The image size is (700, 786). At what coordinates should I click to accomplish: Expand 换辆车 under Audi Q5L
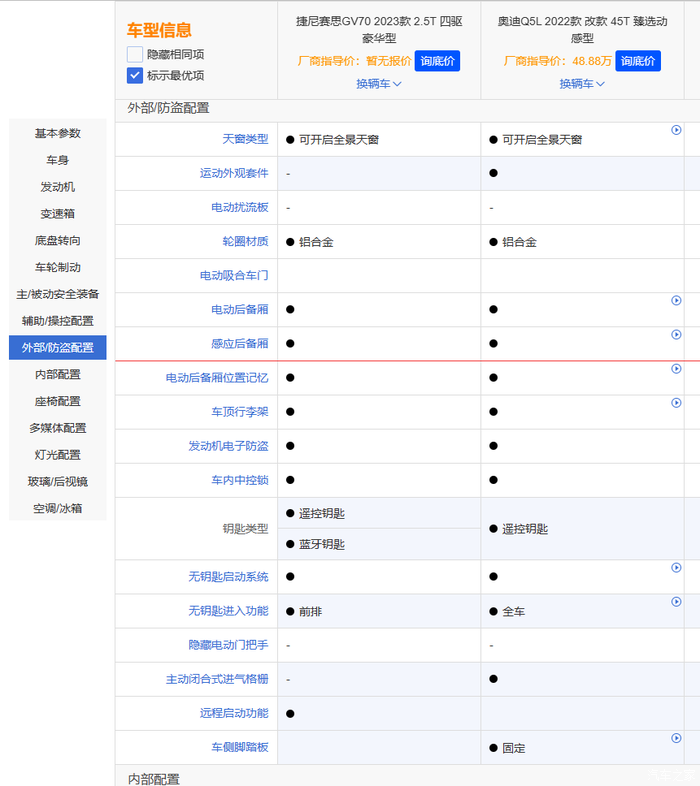click(x=582, y=84)
